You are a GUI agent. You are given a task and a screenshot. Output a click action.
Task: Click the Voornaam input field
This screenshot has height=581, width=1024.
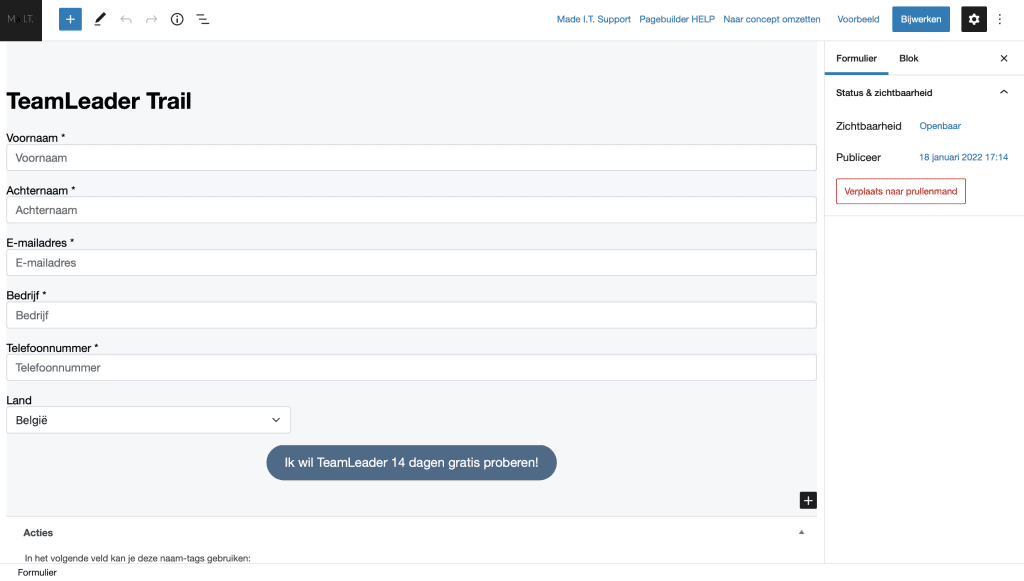411,157
